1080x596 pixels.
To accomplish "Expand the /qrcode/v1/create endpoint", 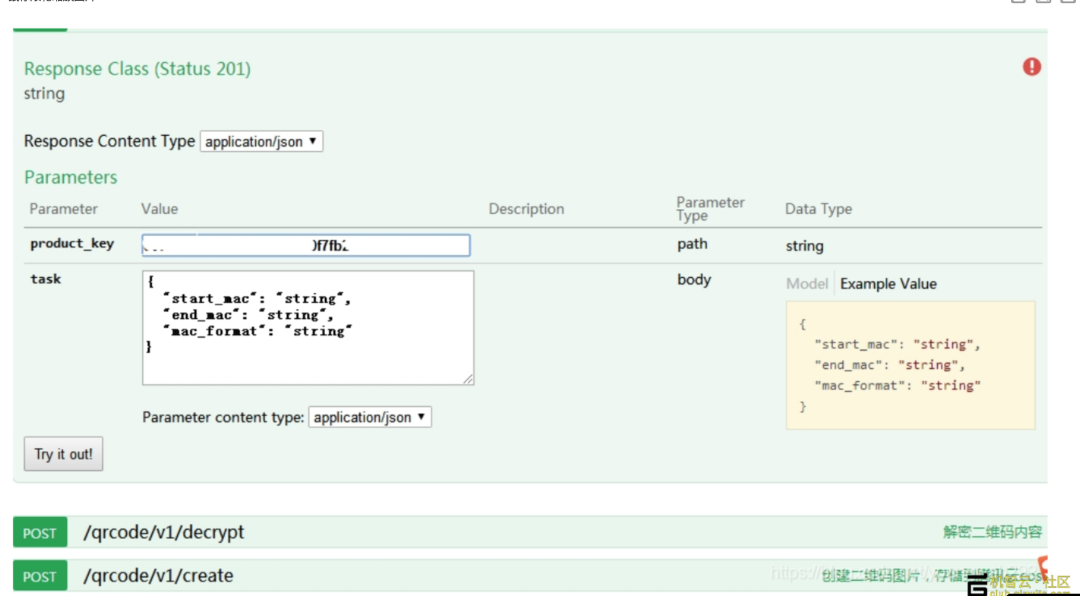I will tap(158, 576).
